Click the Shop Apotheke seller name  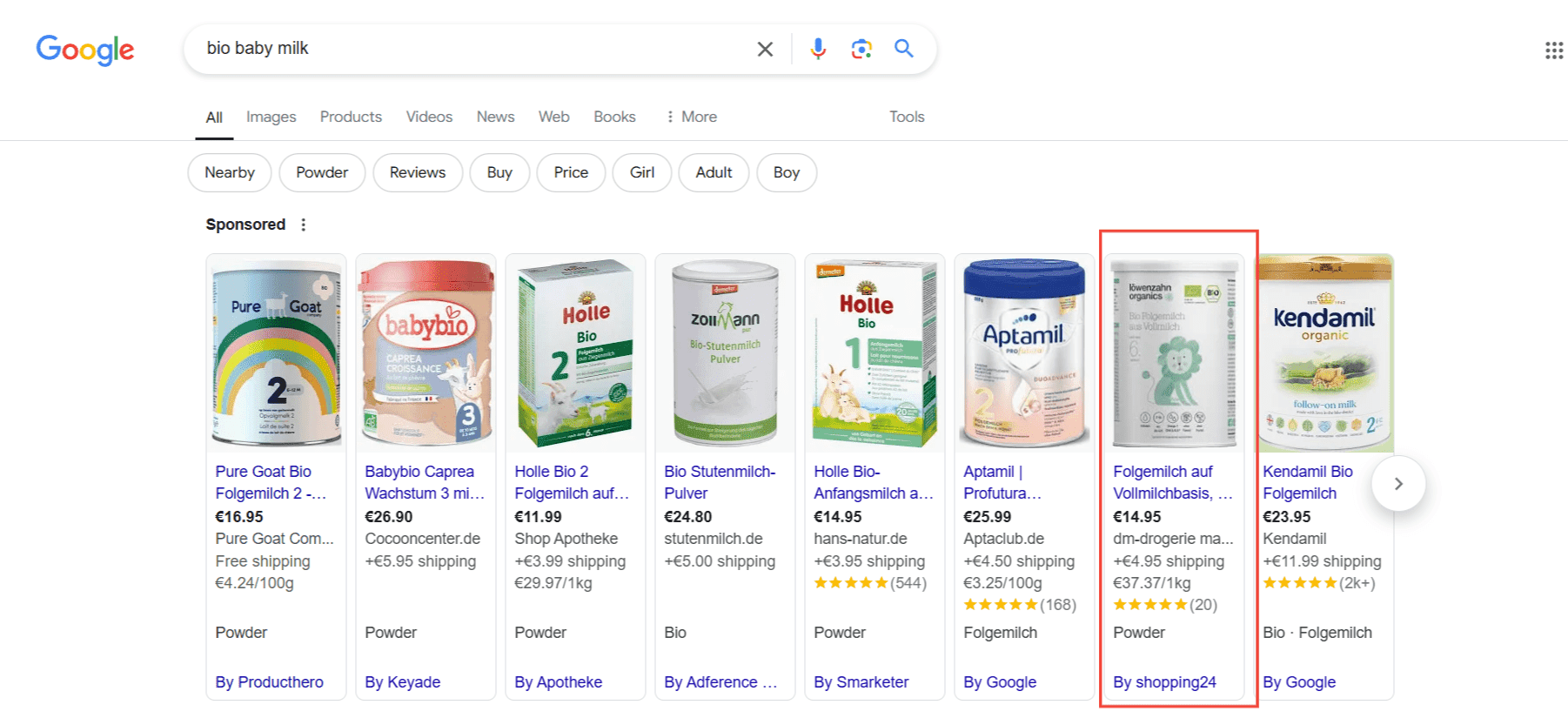(x=566, y=539)
